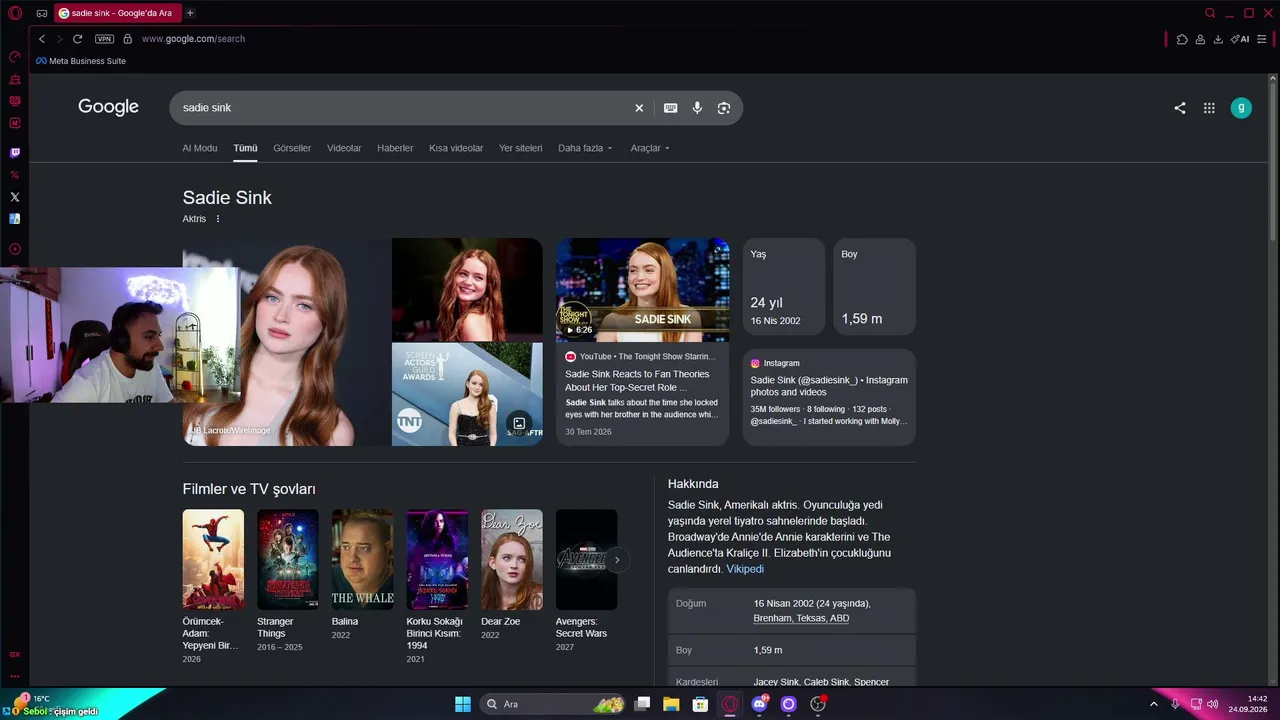Clear the search box with the X icon

[639, 108]
